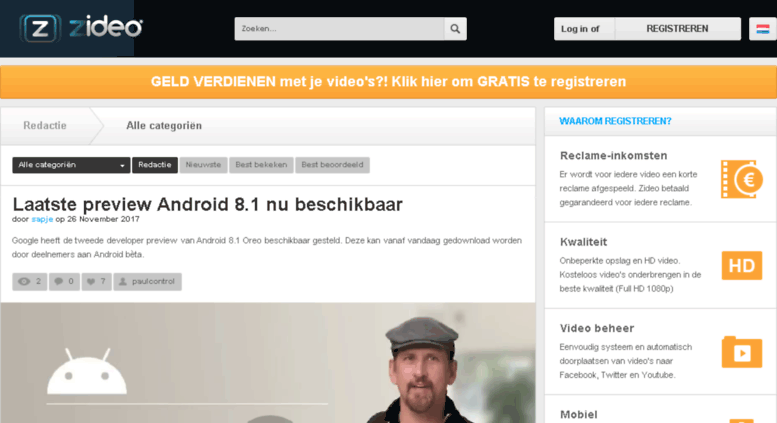Click the orange HD quality icon

click(x=741, y=266)
